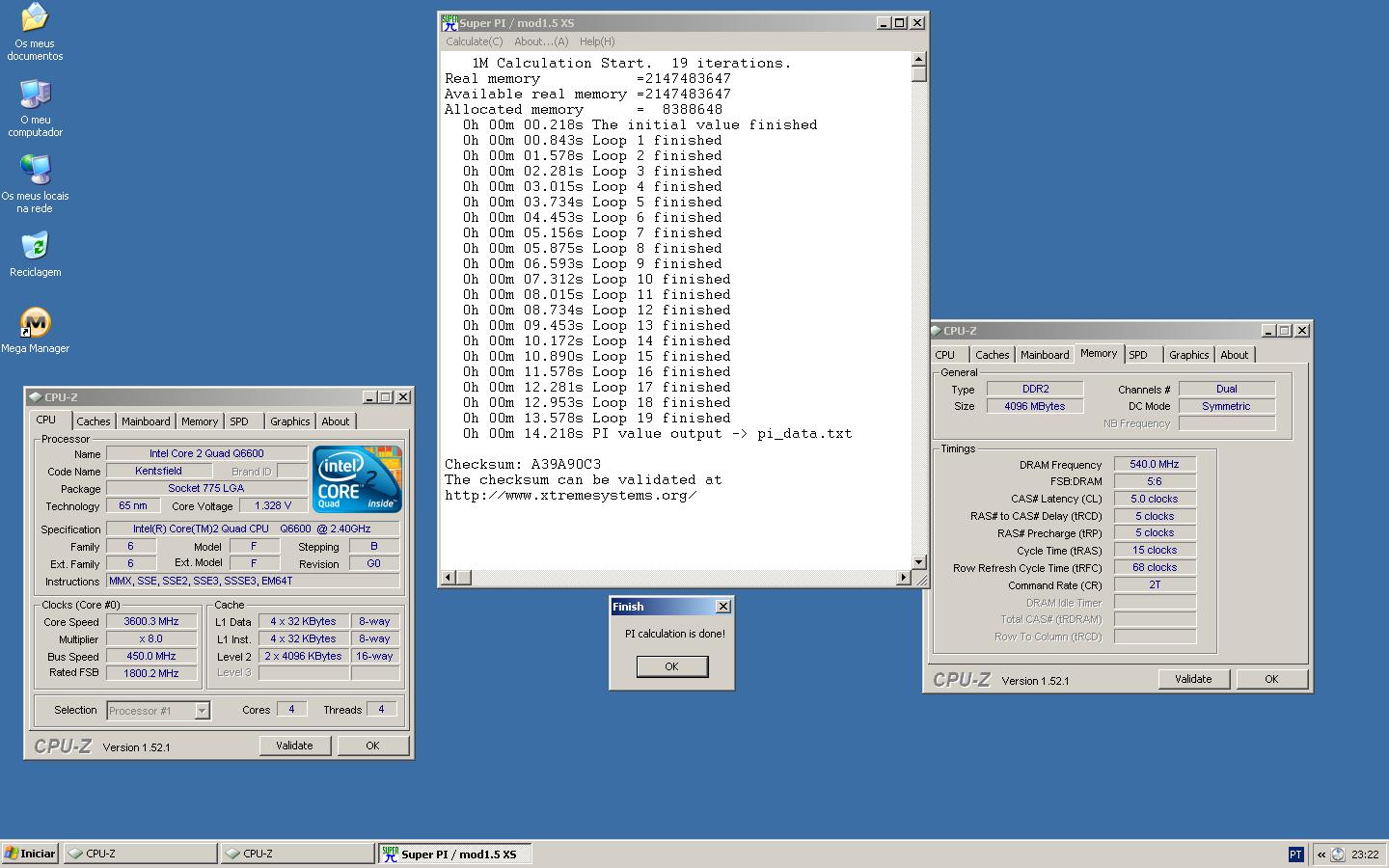The image size is (1389, 868).
Task: Select the About tab in left CPU-Z
Action: coord(336,421)
